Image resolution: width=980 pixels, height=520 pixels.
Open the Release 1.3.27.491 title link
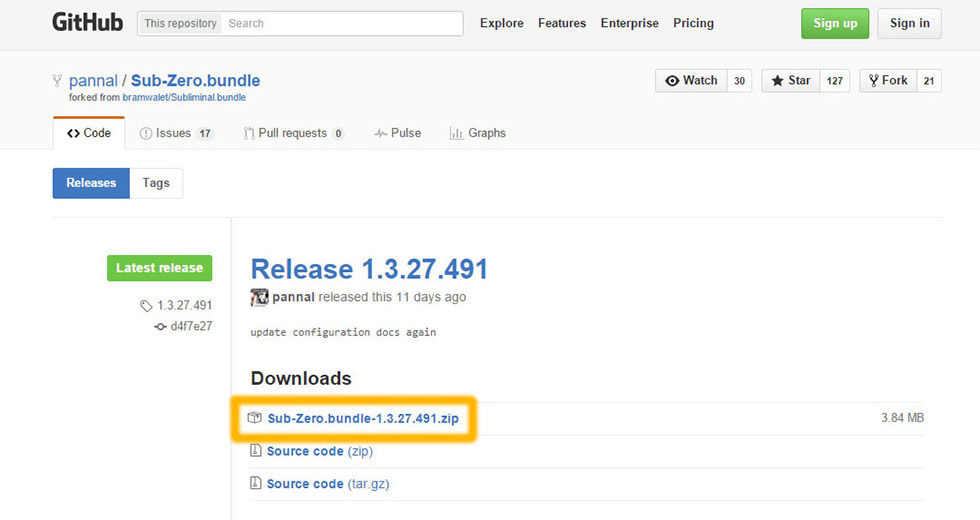369,269
